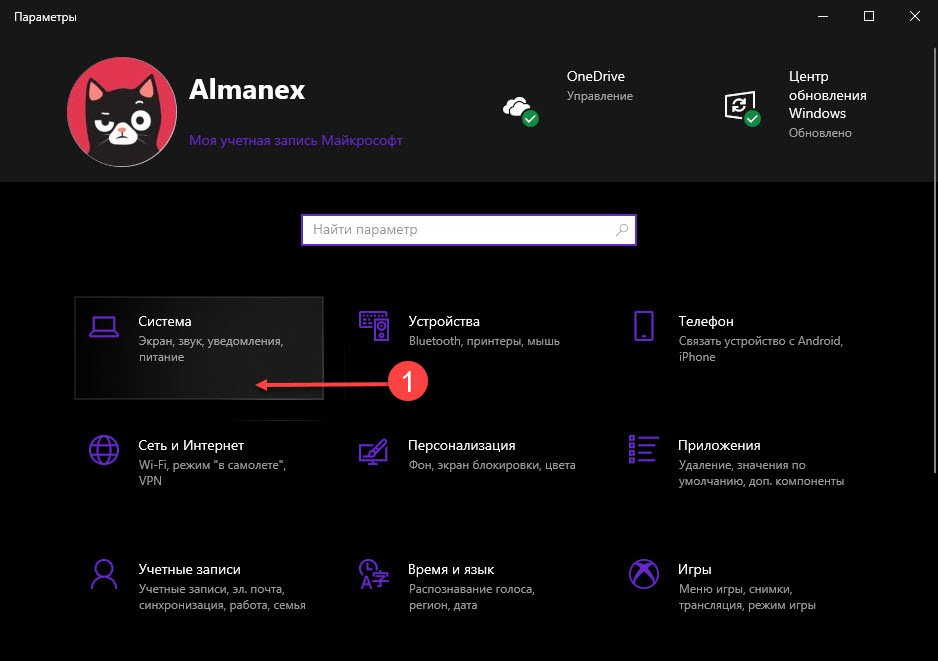Viewport: 938px width, 661px height.
Task: Click the Система laptop icon
Action: (x=103, y=327)
